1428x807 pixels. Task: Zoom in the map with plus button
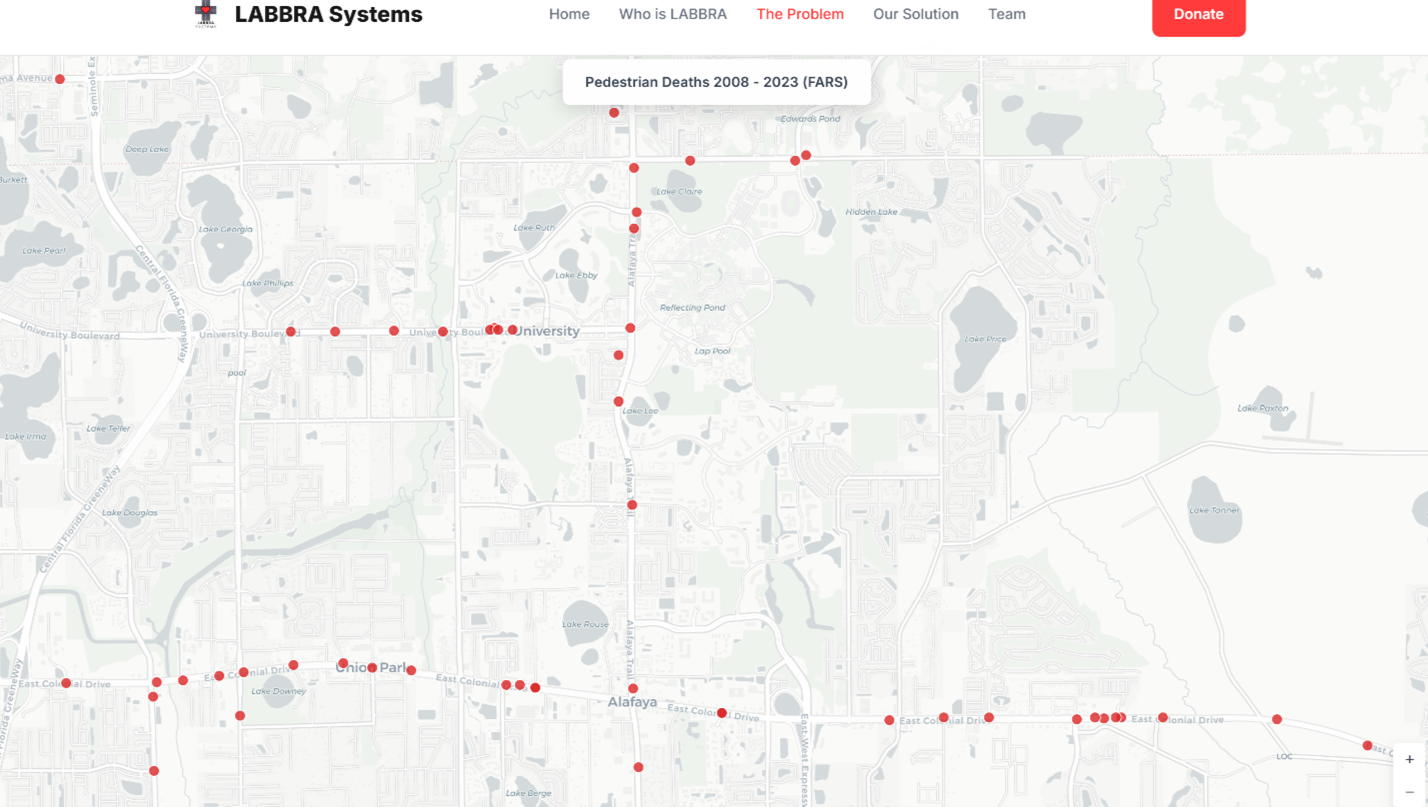1409,760
